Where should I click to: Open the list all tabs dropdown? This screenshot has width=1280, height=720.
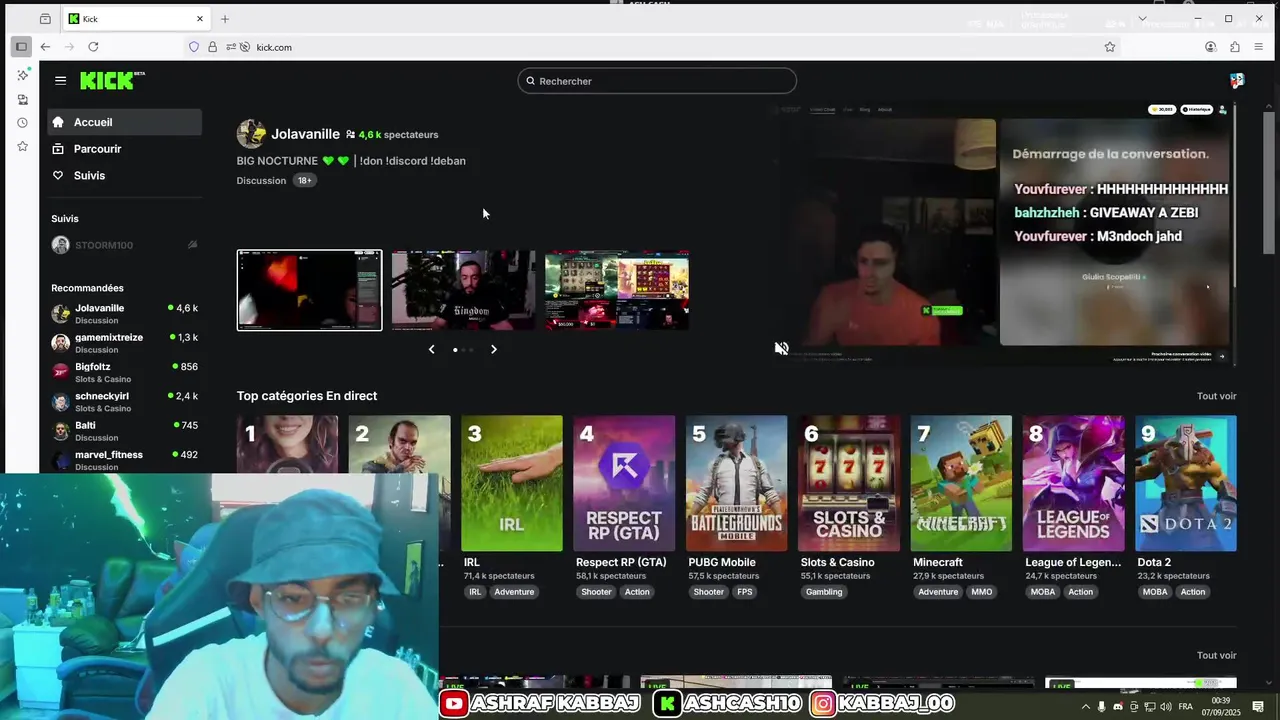tap(1142, 19)
